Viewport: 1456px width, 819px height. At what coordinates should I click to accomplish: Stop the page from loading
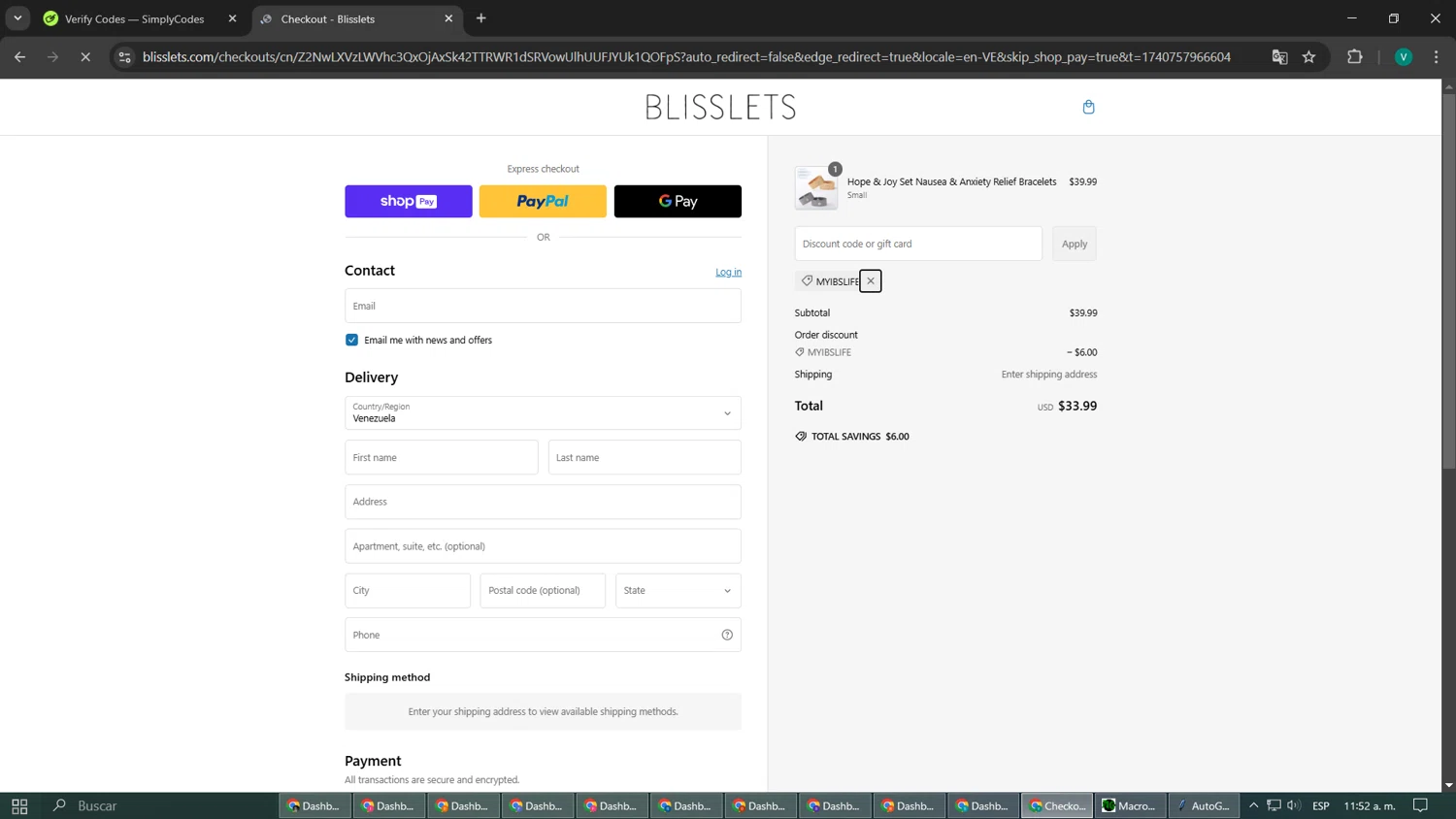[x=85, y=57]
